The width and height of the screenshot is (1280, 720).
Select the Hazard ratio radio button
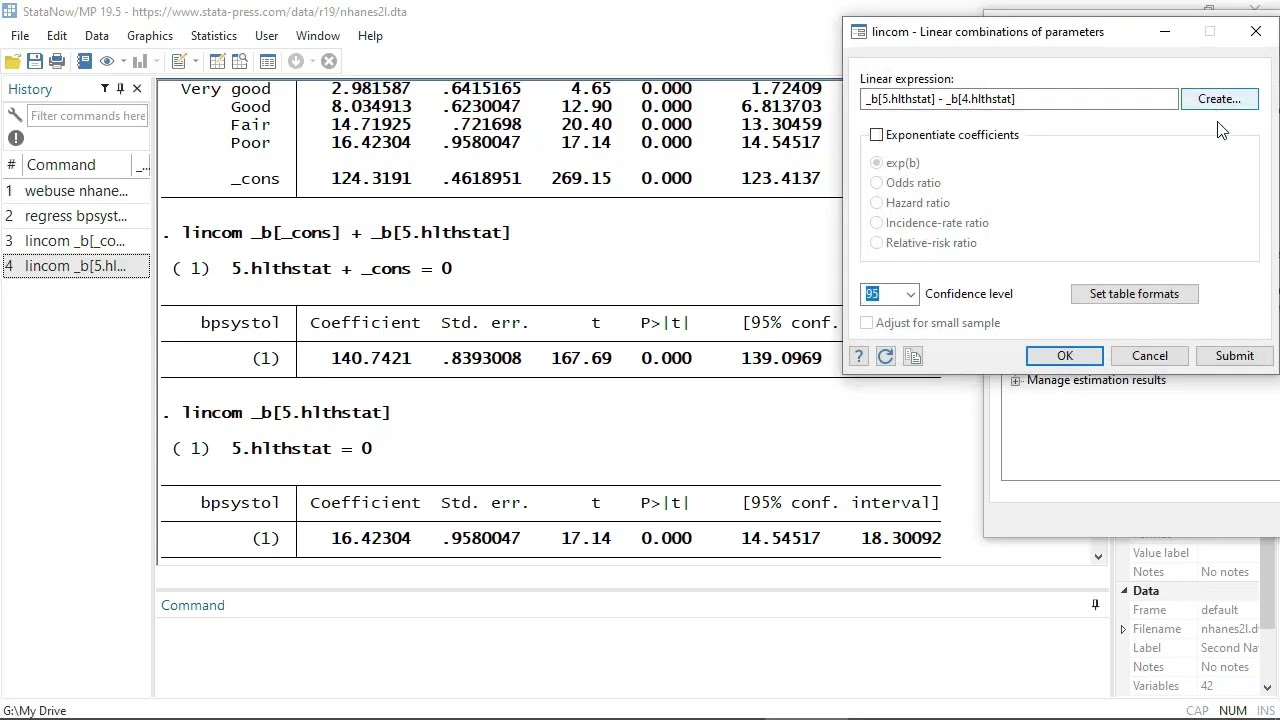coord(877,203)
